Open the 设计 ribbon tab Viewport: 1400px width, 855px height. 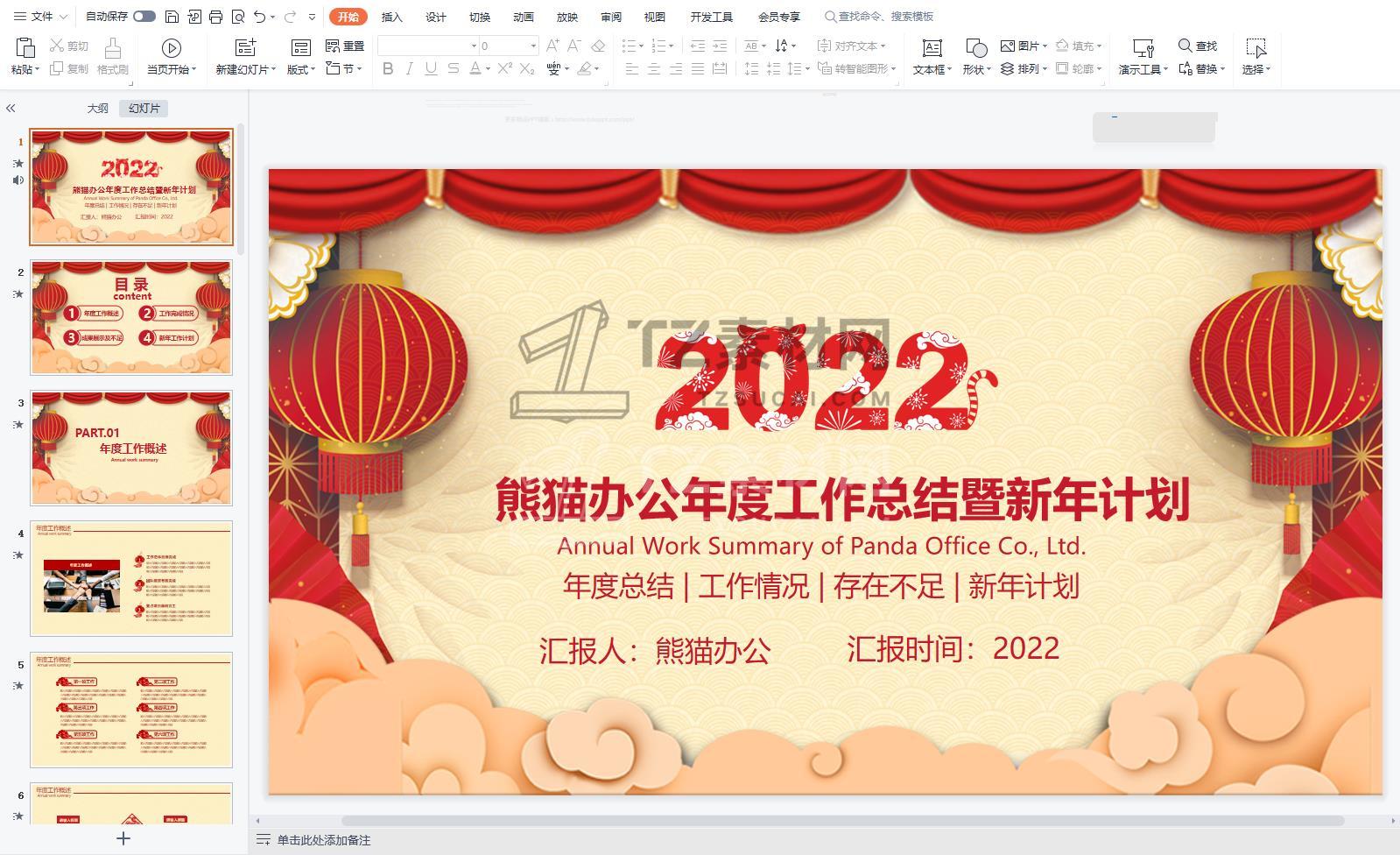436,17
